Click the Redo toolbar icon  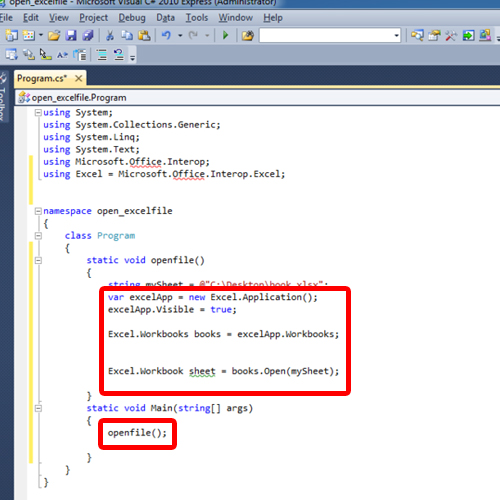193,35
